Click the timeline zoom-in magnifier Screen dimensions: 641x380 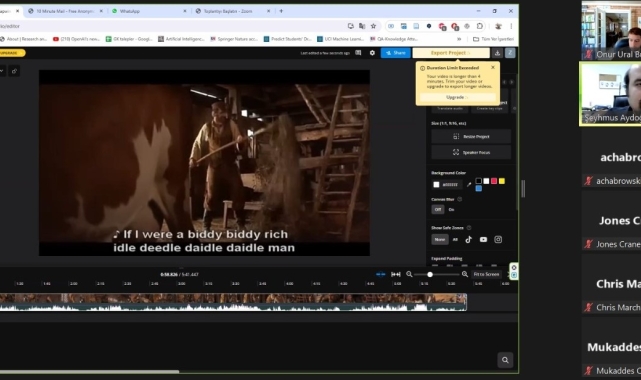tap(465, 274)
